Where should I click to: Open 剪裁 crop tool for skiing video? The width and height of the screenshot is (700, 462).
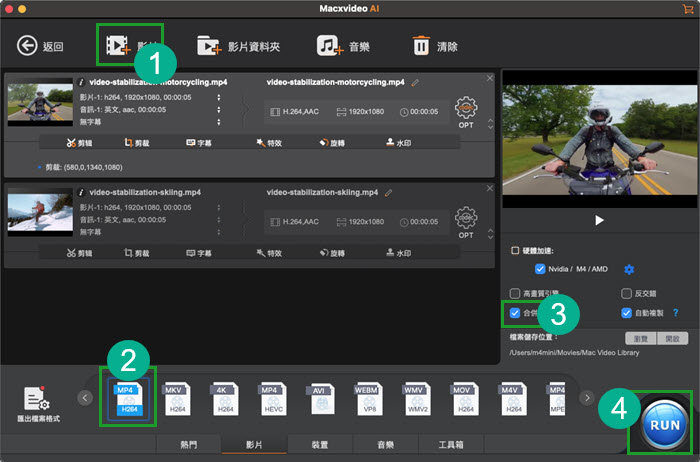(137, 253)
